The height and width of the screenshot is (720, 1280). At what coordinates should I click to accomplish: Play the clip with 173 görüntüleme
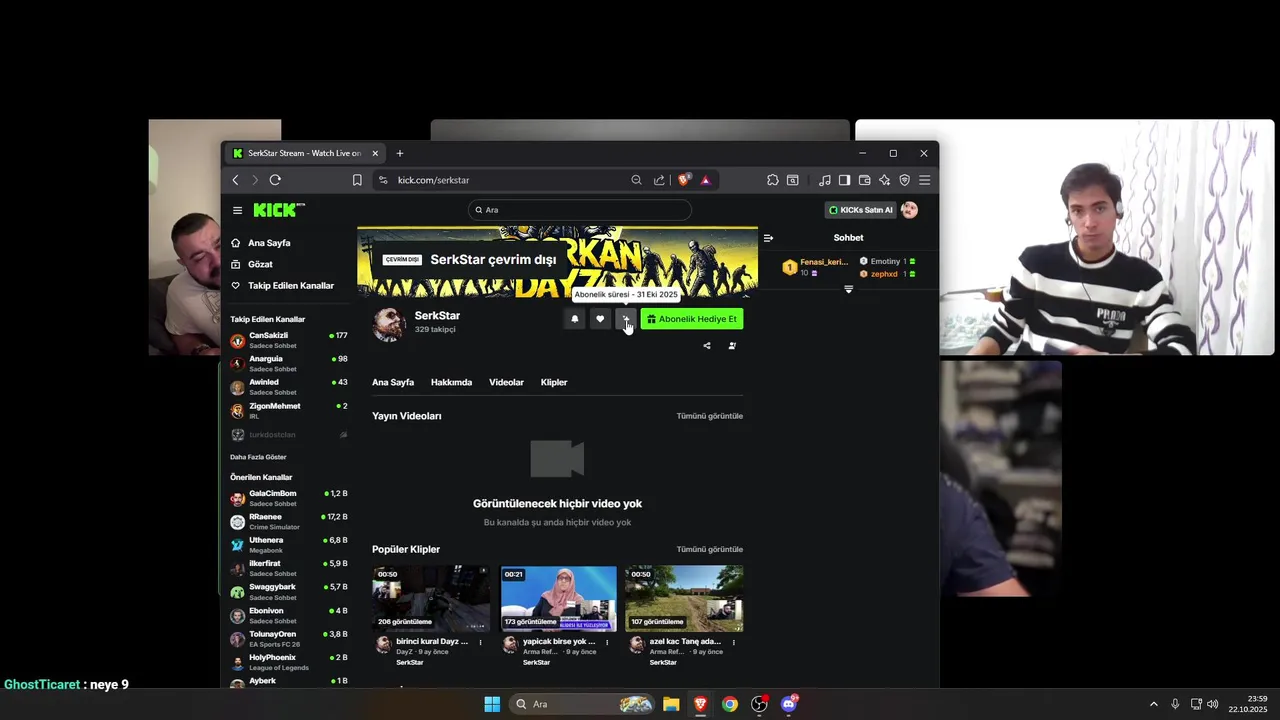558,598
